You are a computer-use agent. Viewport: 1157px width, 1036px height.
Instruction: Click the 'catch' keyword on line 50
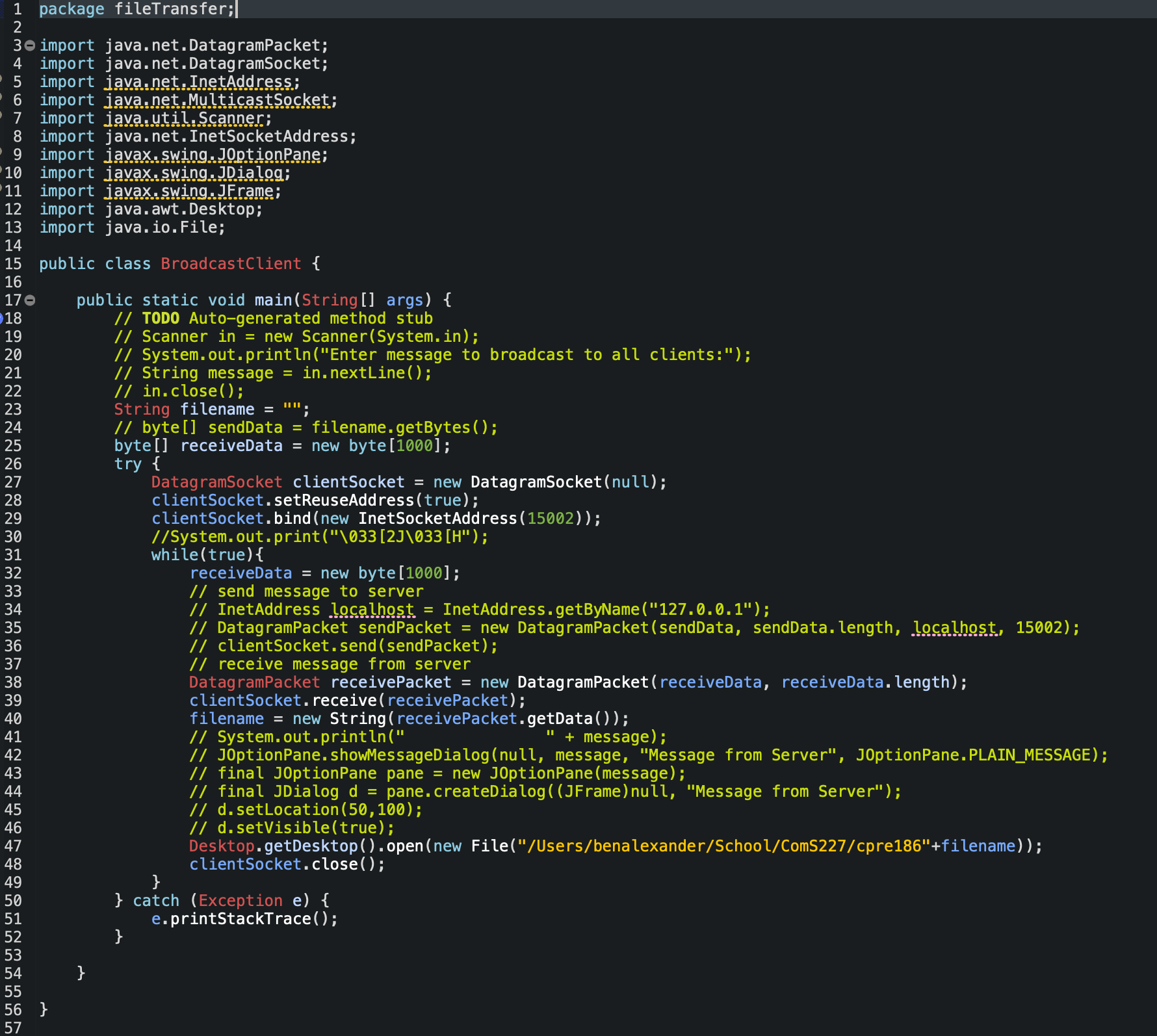[x=156, y=901]
